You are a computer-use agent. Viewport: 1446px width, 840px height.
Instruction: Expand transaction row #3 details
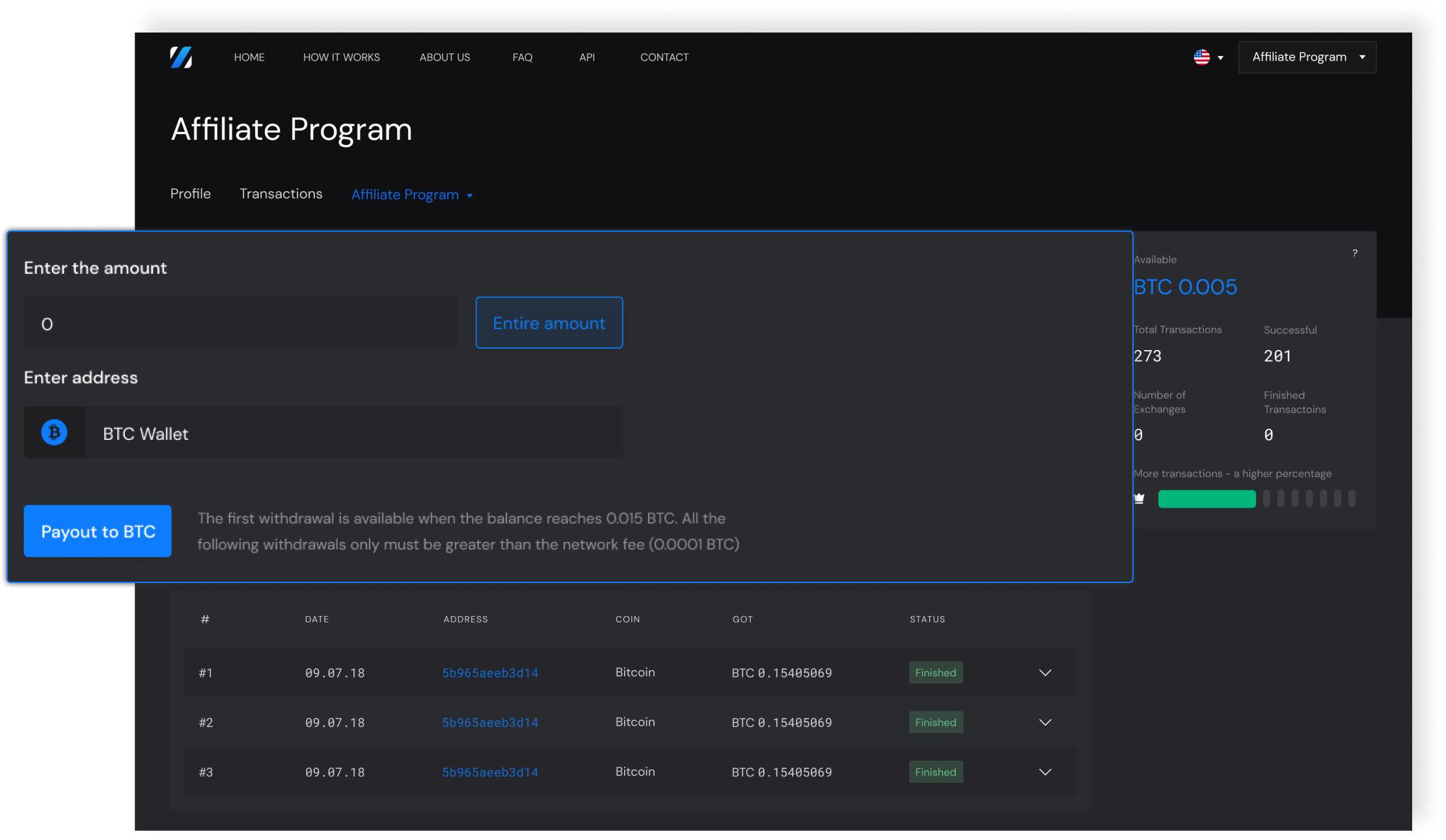point(1045,772)
